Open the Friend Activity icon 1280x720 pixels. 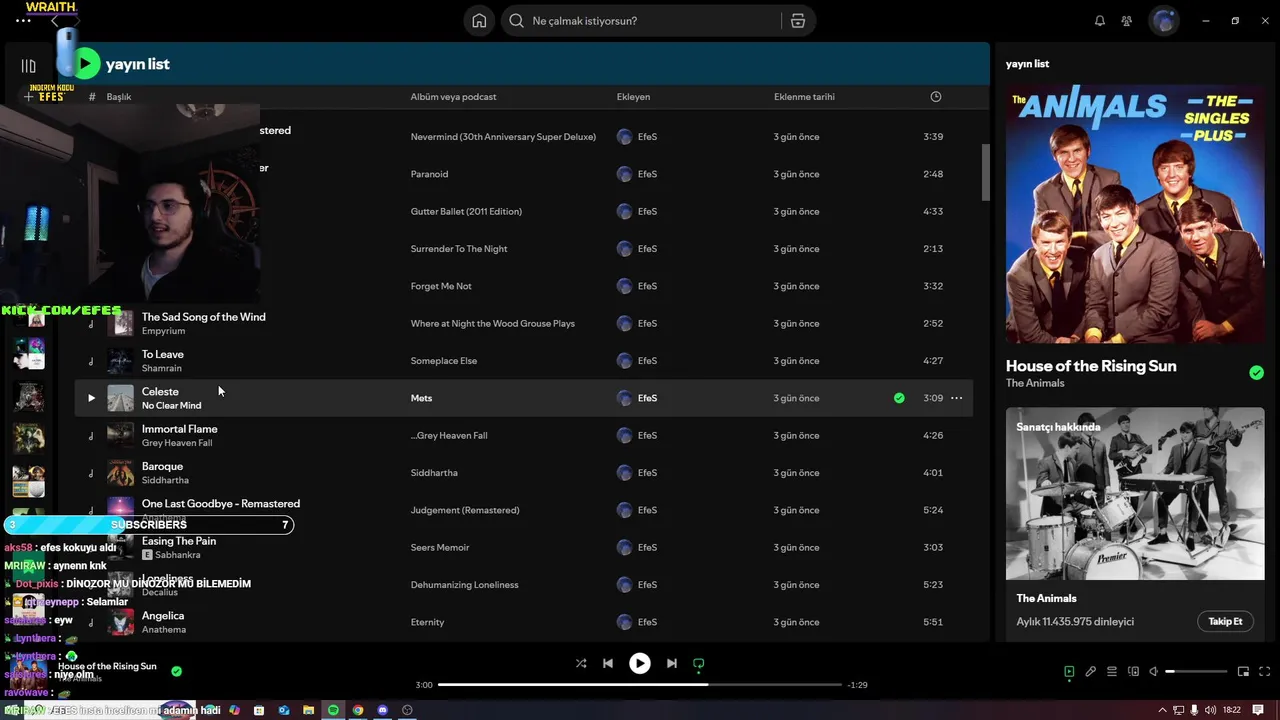coord(1127,21)
